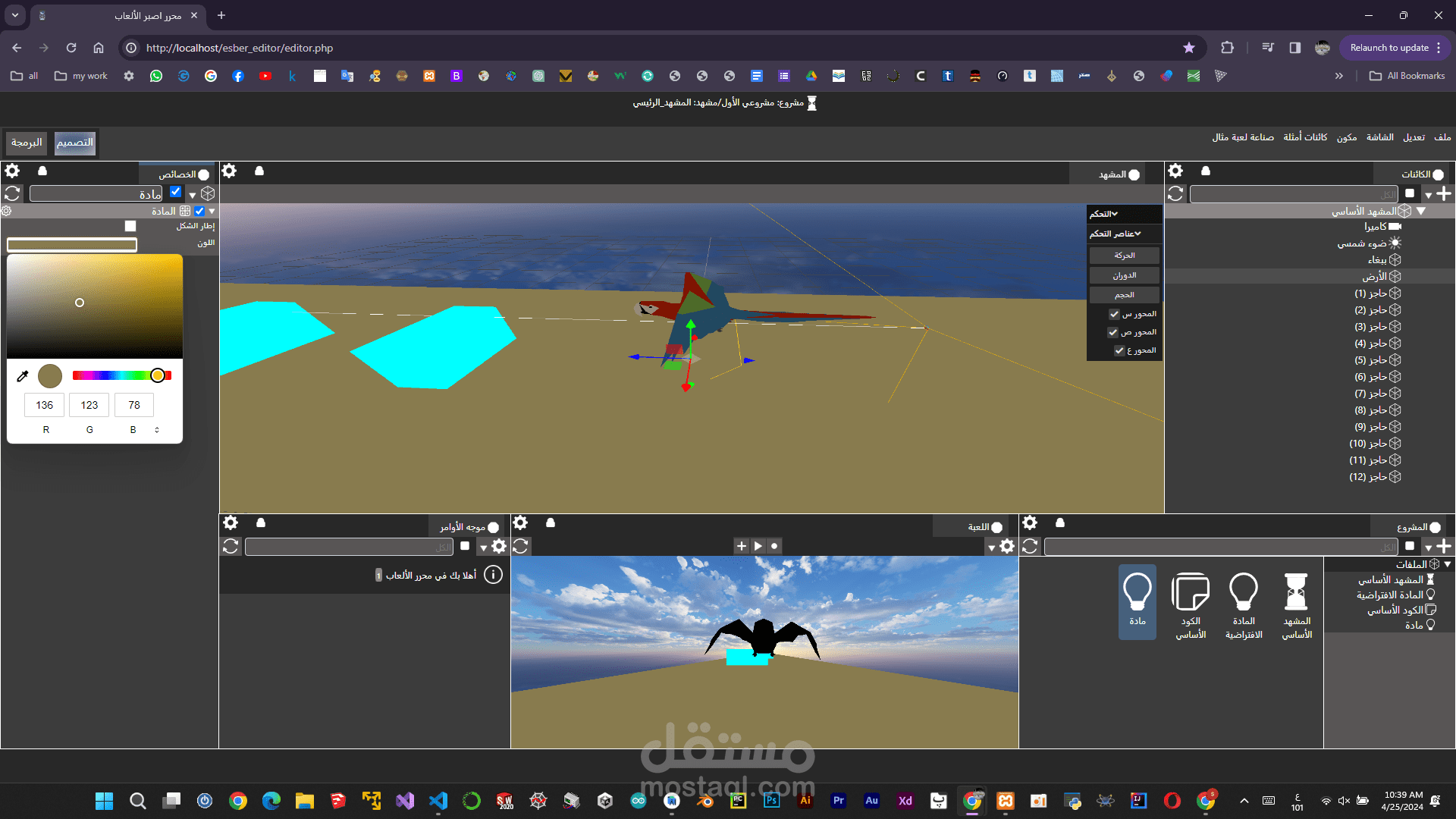1456x819 pixels.
Task: Toggle المحور ع axis checkbox
Action: point(1119,350)
